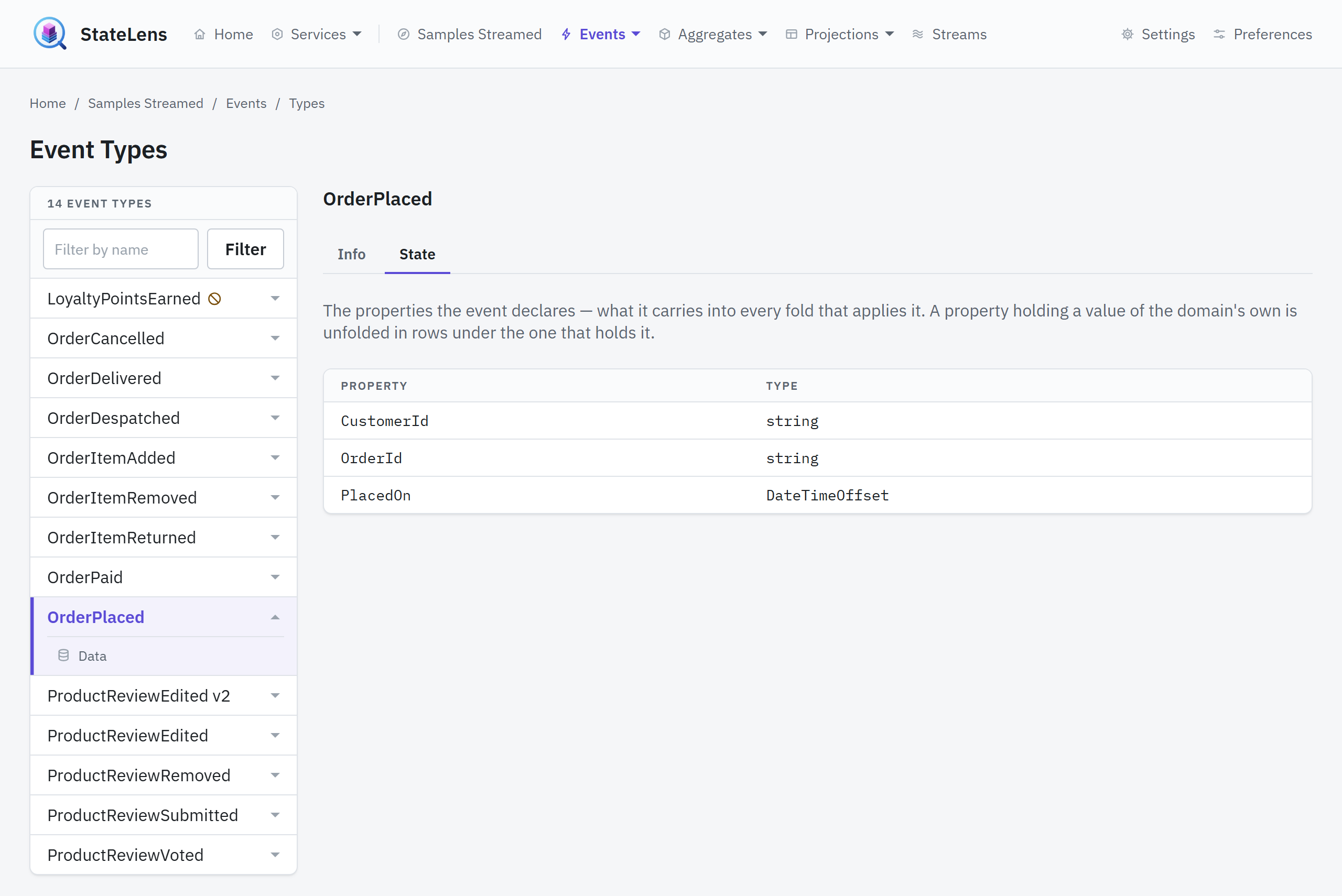Click the Services hexagon icon

coord(277,34)
